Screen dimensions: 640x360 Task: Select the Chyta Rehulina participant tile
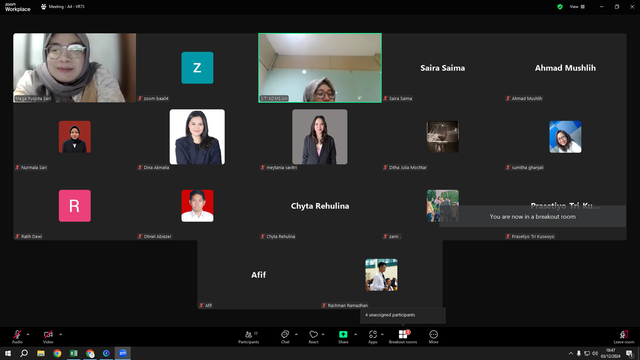click(320, 206)
